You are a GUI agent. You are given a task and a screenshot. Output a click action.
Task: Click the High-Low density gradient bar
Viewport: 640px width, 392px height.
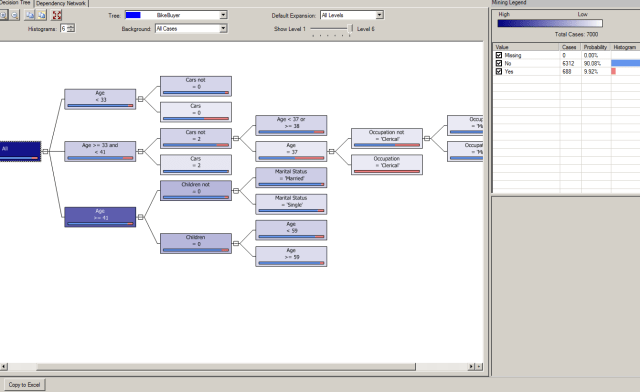tap(550, 23)
